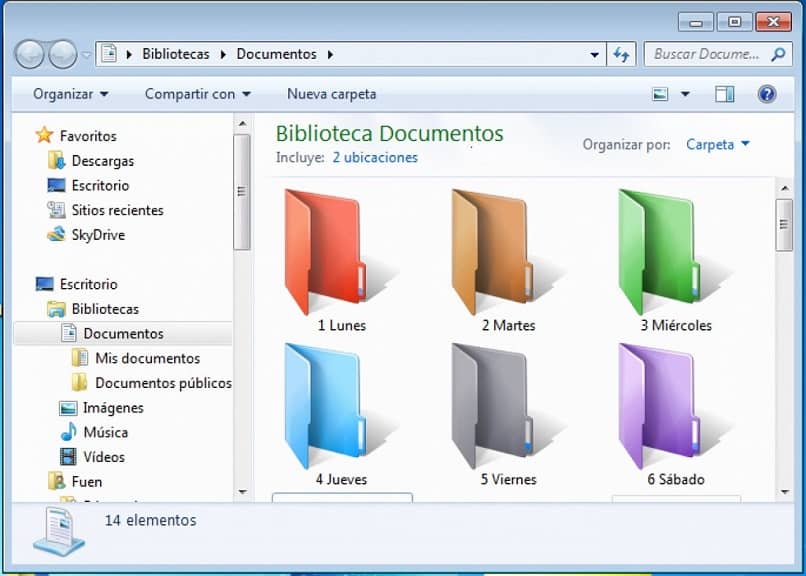The image size is (806, 576).
Task: Toggle the preview pane icon
Action: click(x=724, y=94)
